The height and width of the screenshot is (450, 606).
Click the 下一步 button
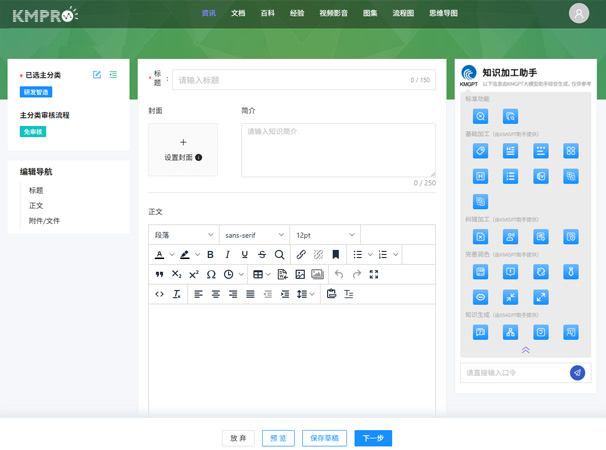point(373,438)
